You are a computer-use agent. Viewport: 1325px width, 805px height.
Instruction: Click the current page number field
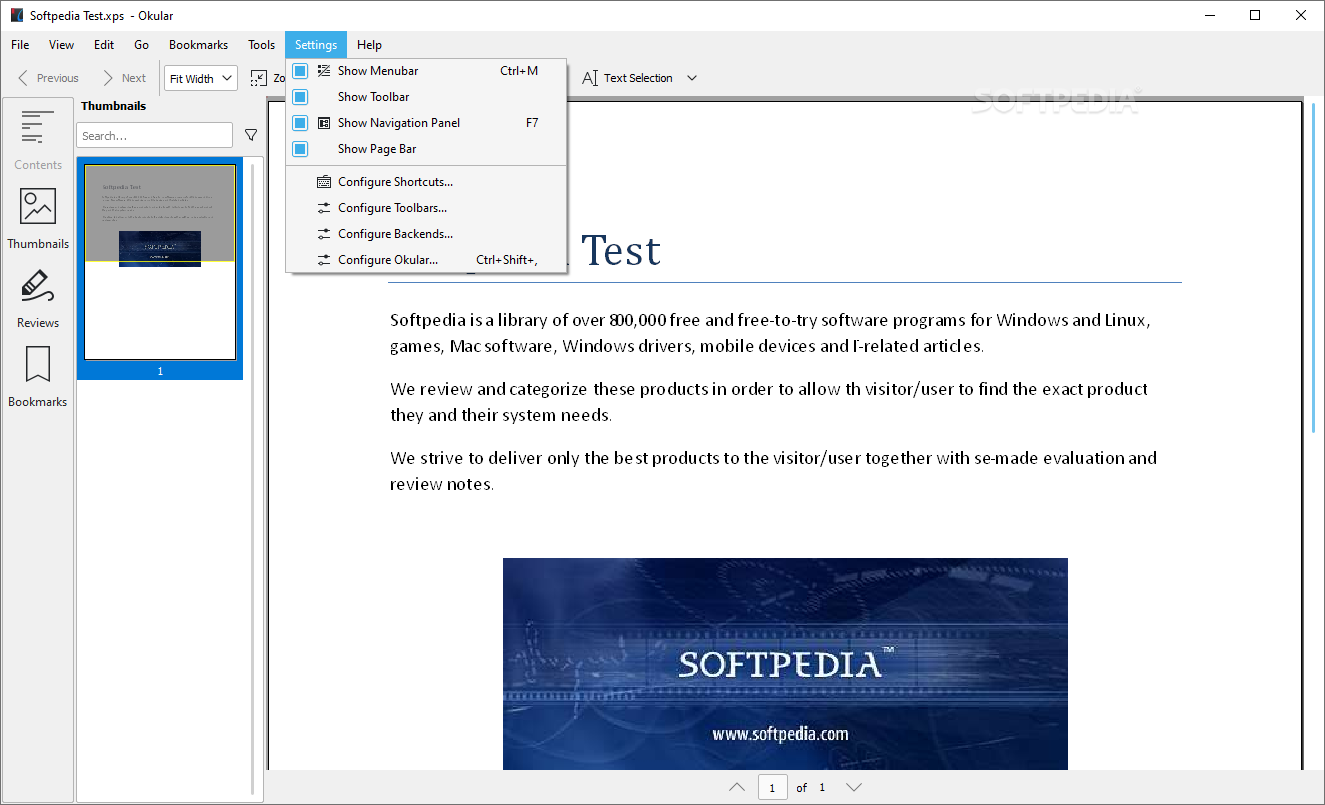click(772, 787)
